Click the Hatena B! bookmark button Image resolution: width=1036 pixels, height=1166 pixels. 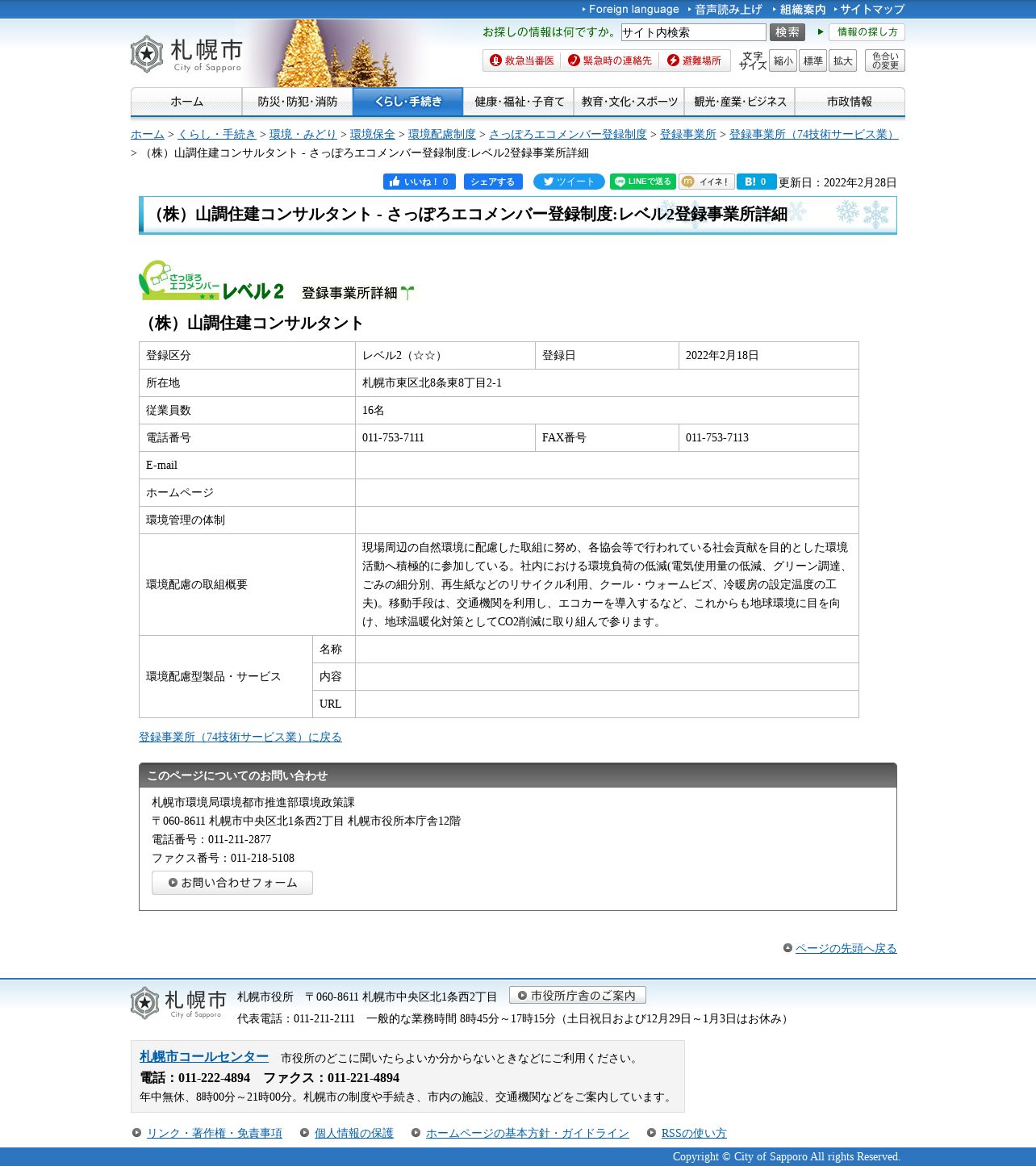[x=756, y=182]
